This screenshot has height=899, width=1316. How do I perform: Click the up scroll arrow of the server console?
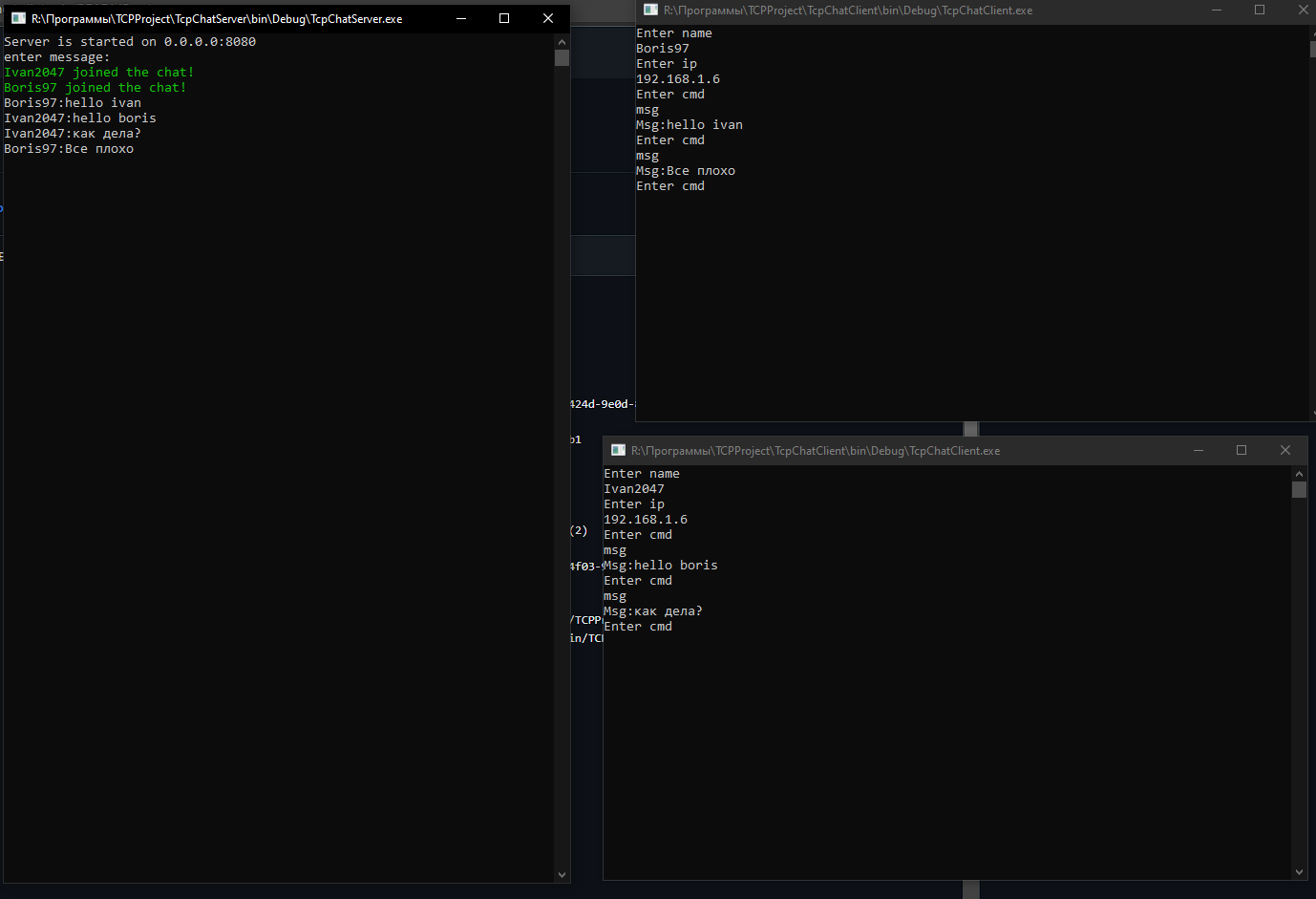[562, 40]
